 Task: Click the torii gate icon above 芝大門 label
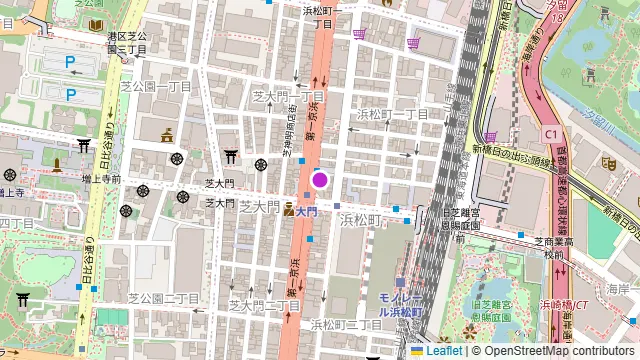click(231, 156)
